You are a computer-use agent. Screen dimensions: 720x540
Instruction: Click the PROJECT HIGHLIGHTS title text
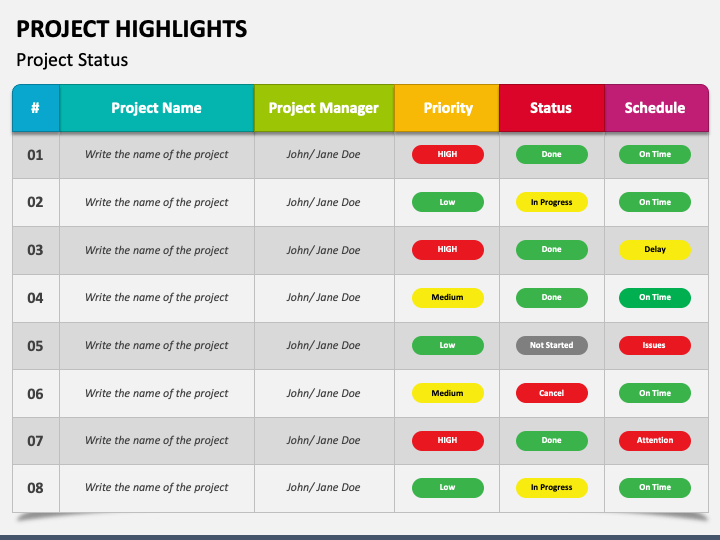coord(132,29)
